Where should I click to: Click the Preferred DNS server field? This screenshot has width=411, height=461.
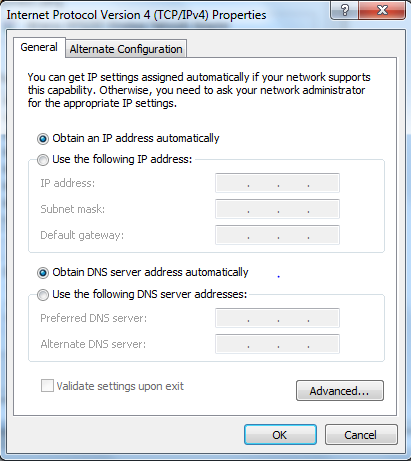(x=277, y=318)
